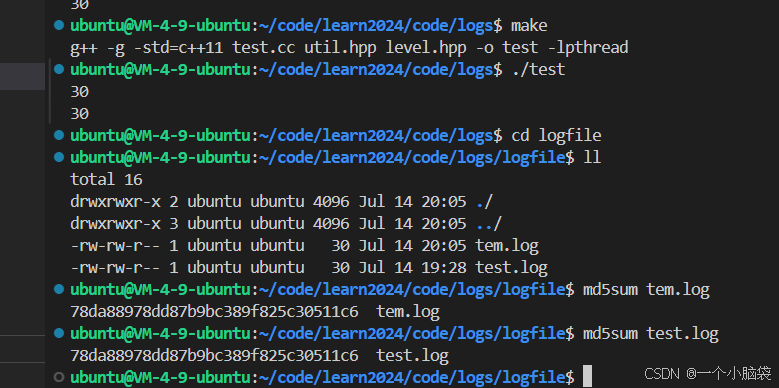Viewport: 779px width, 388px height.
Task: Open the command decoration beside cd logfile
Action: (59, 135)
